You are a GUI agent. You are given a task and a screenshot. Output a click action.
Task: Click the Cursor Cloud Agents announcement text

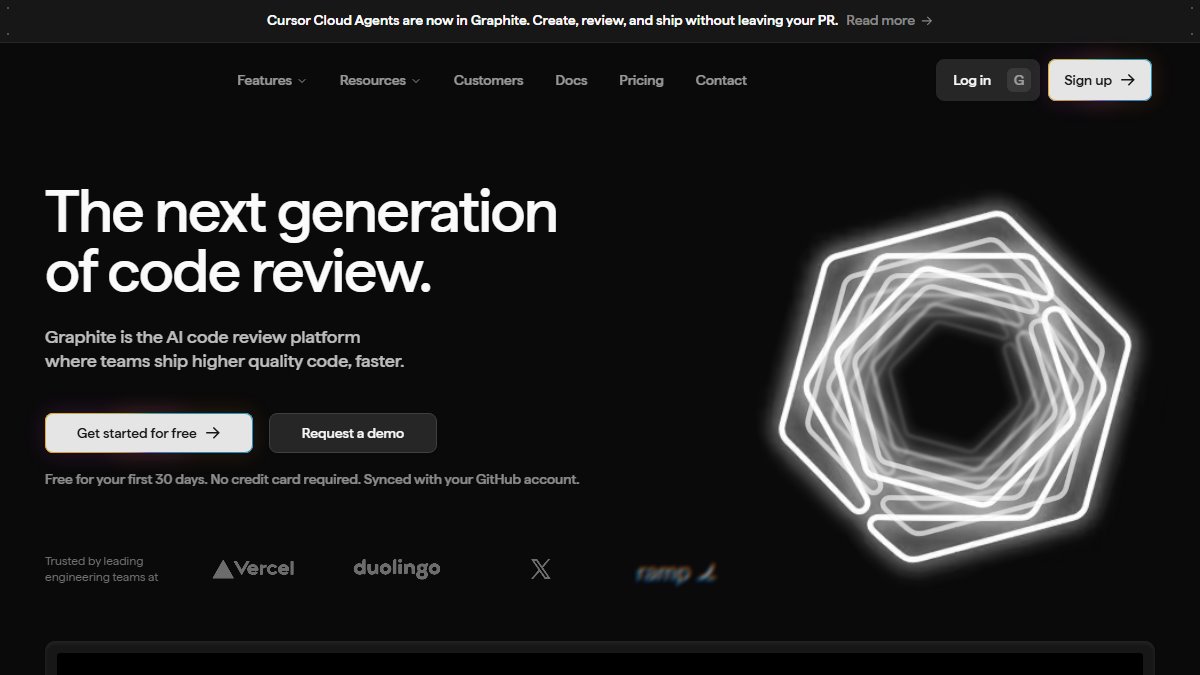tap(552, 20)
